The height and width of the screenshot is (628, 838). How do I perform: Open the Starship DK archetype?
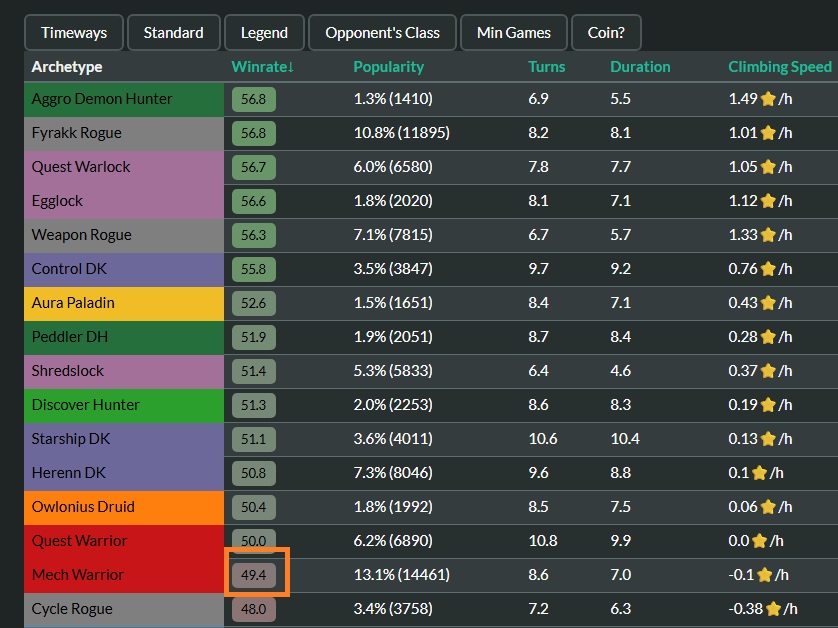pos(124,439)
